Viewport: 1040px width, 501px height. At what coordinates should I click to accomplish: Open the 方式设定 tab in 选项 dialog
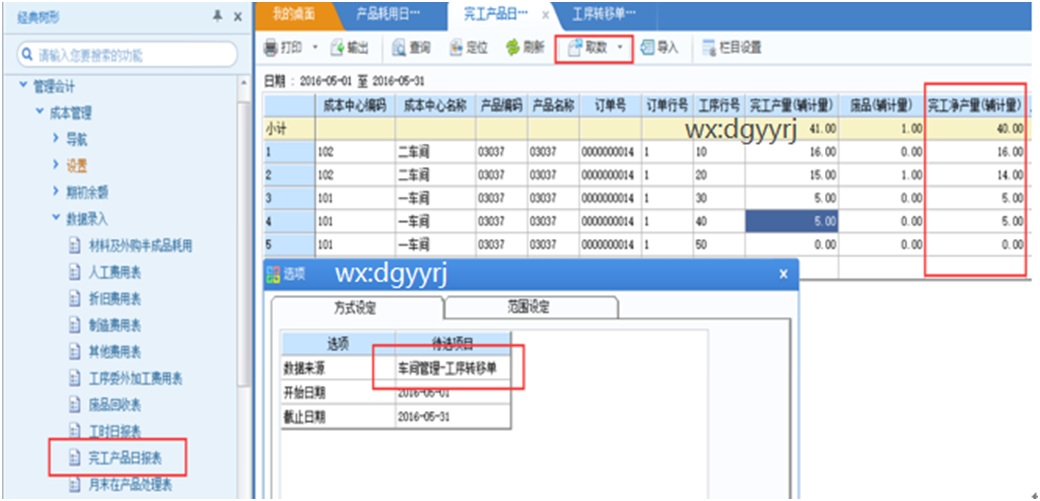point(355,308)
